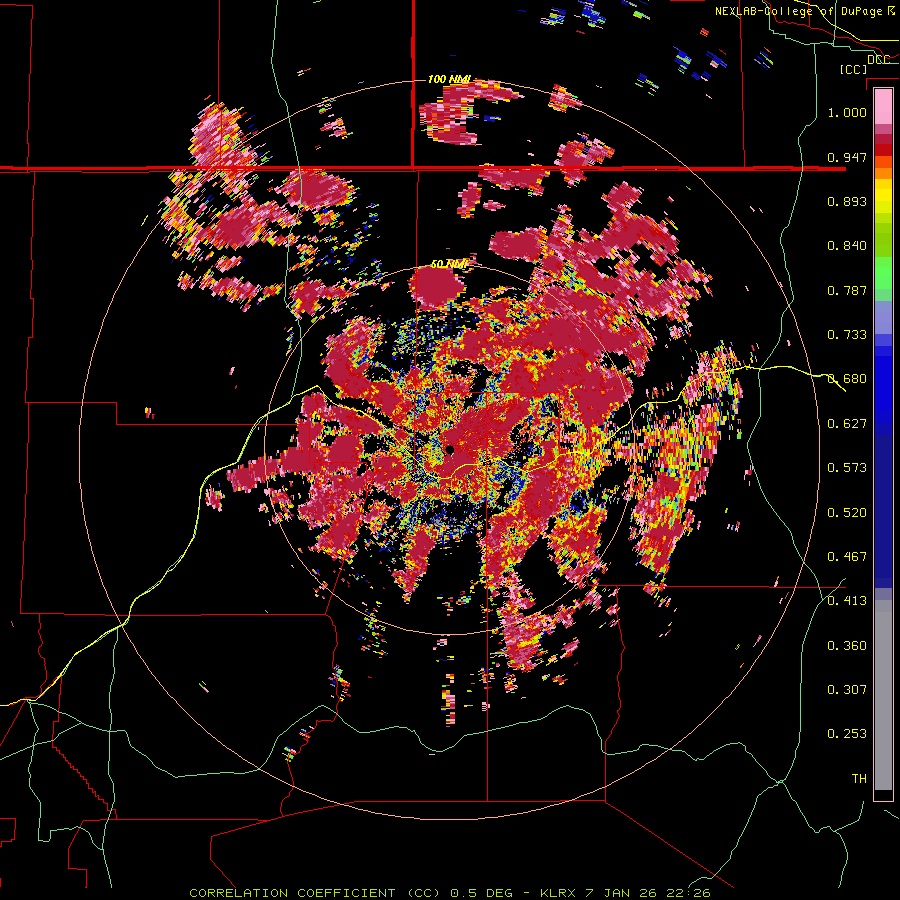
Task: Click the 0.360 legend value
Action: (x=847, y=646)
